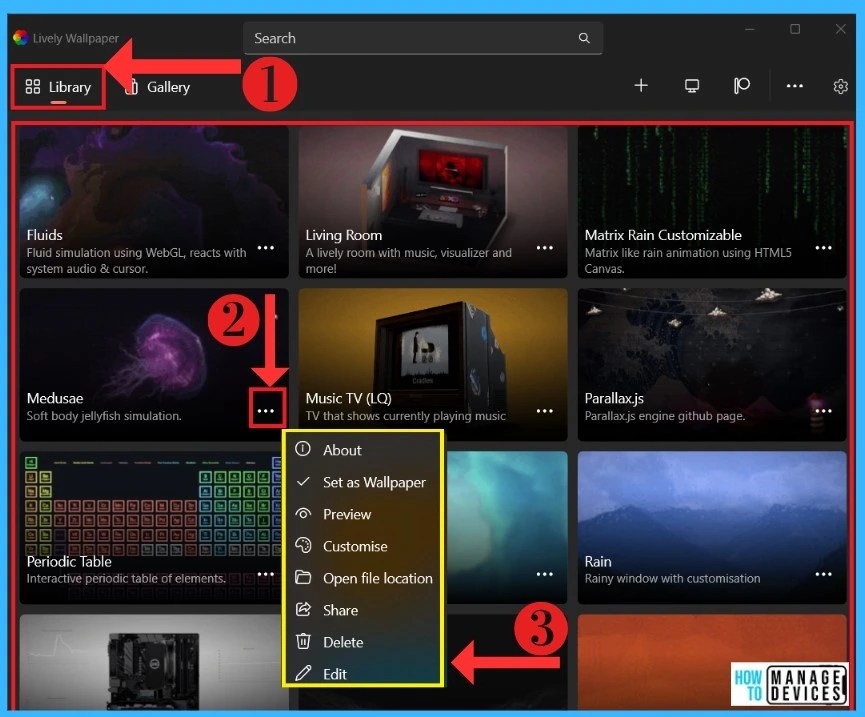
Task: Open the toolbar ellipsis more options icon
Action: pos(794,87)
